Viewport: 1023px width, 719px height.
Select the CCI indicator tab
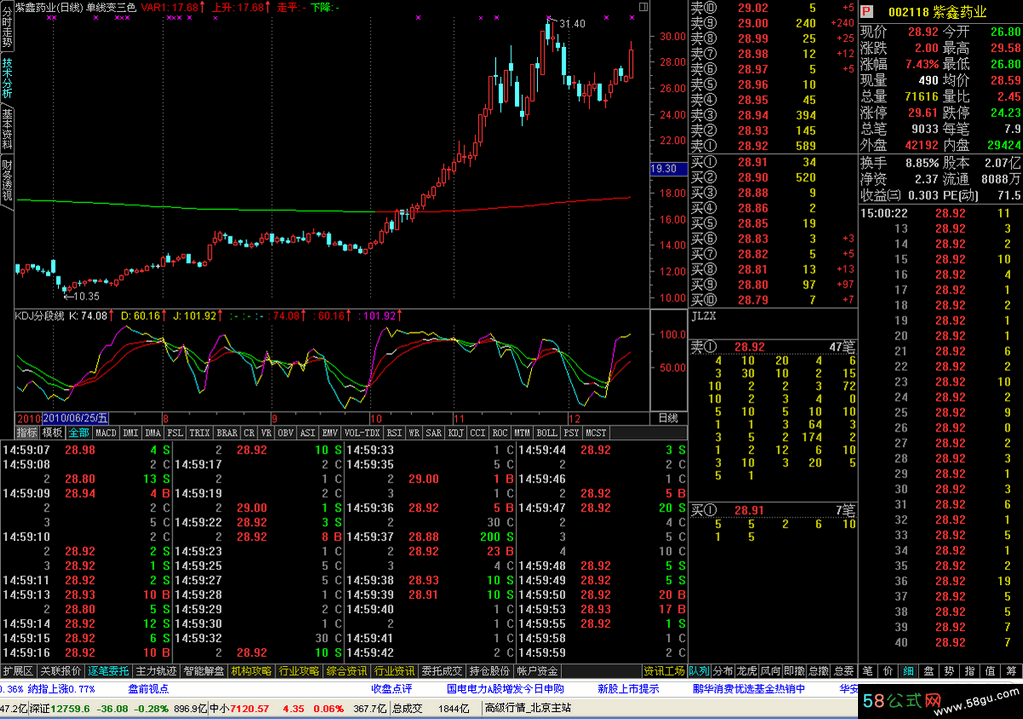coord(478,433)
